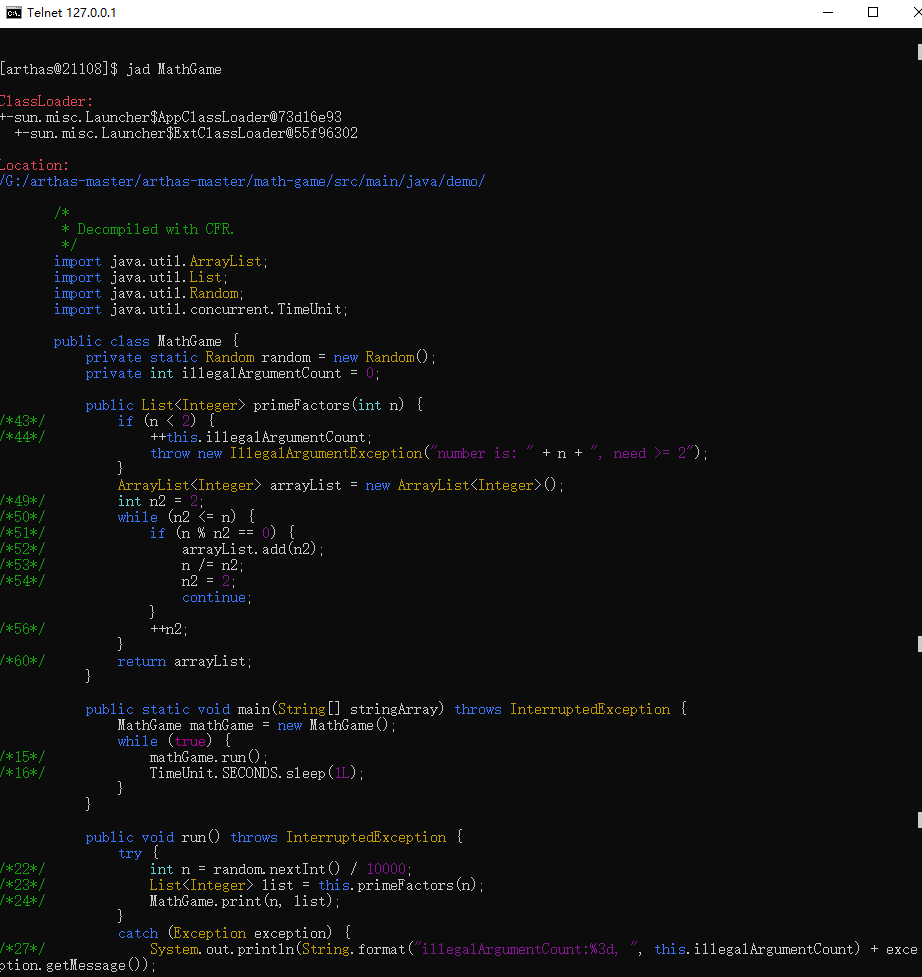Image resolution: width=922 pixels, height=977 pixels.
Task: Click the 'private int illegalArgumentCount' line
Action: coord(232,373)
